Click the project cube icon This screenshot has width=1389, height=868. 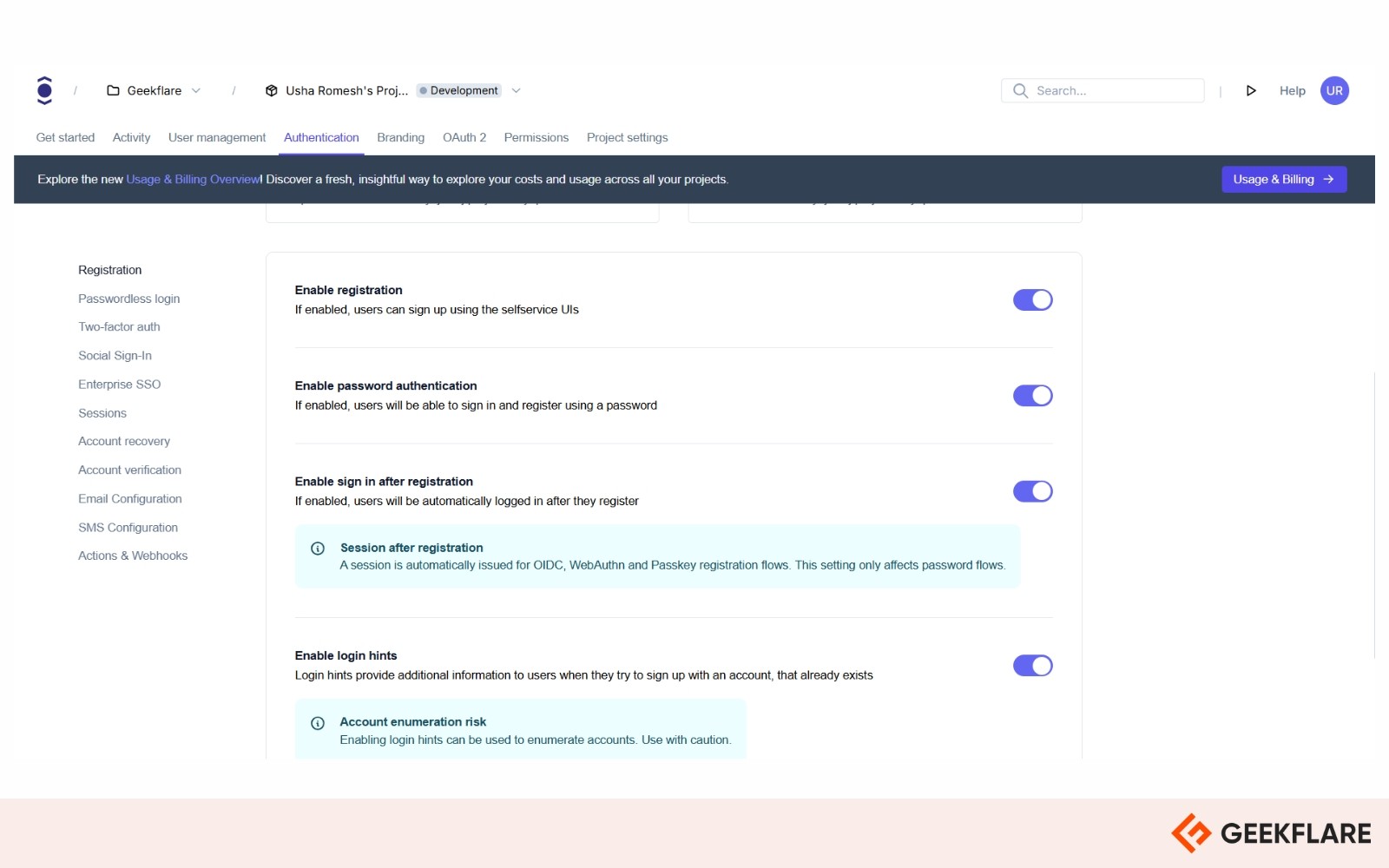click(272, 90)
